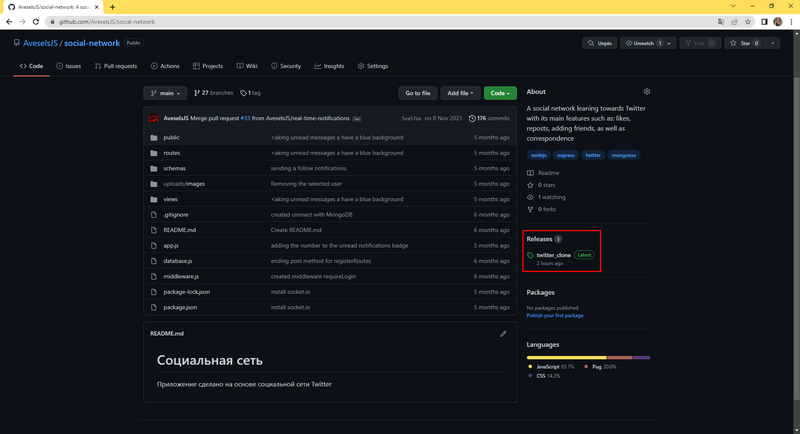
Task: Click translate page icon in address bar
Action: pos(721,21)
